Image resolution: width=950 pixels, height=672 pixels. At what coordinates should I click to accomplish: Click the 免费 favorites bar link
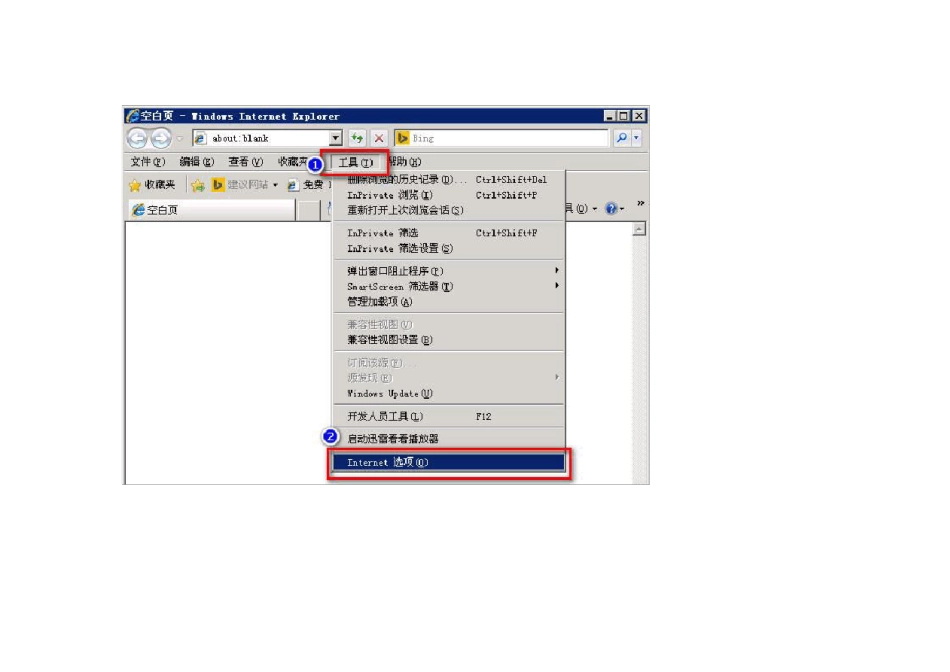point(306,185)
